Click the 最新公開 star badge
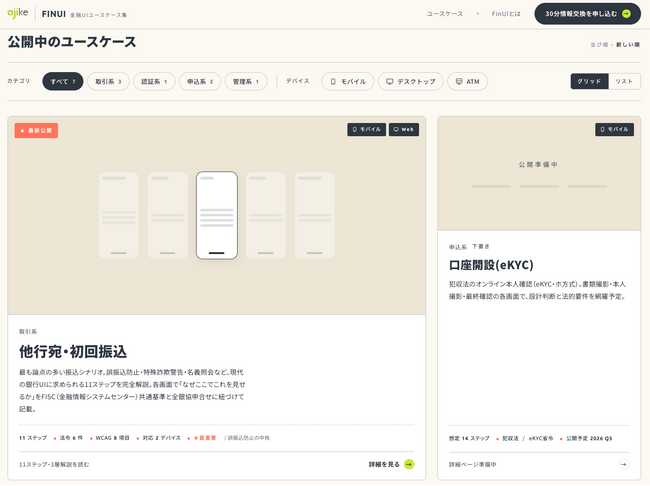 pyautogui.click(x=36, y=131)
